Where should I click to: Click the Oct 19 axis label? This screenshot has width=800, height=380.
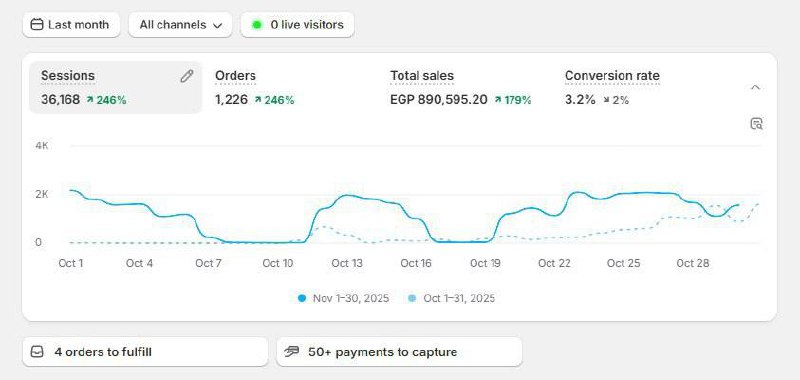point(485,263)
